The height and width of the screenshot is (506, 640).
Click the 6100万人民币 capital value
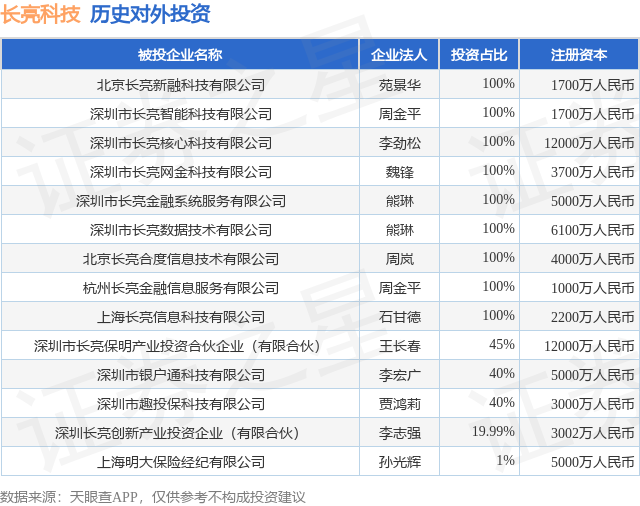tap(592, 230)
